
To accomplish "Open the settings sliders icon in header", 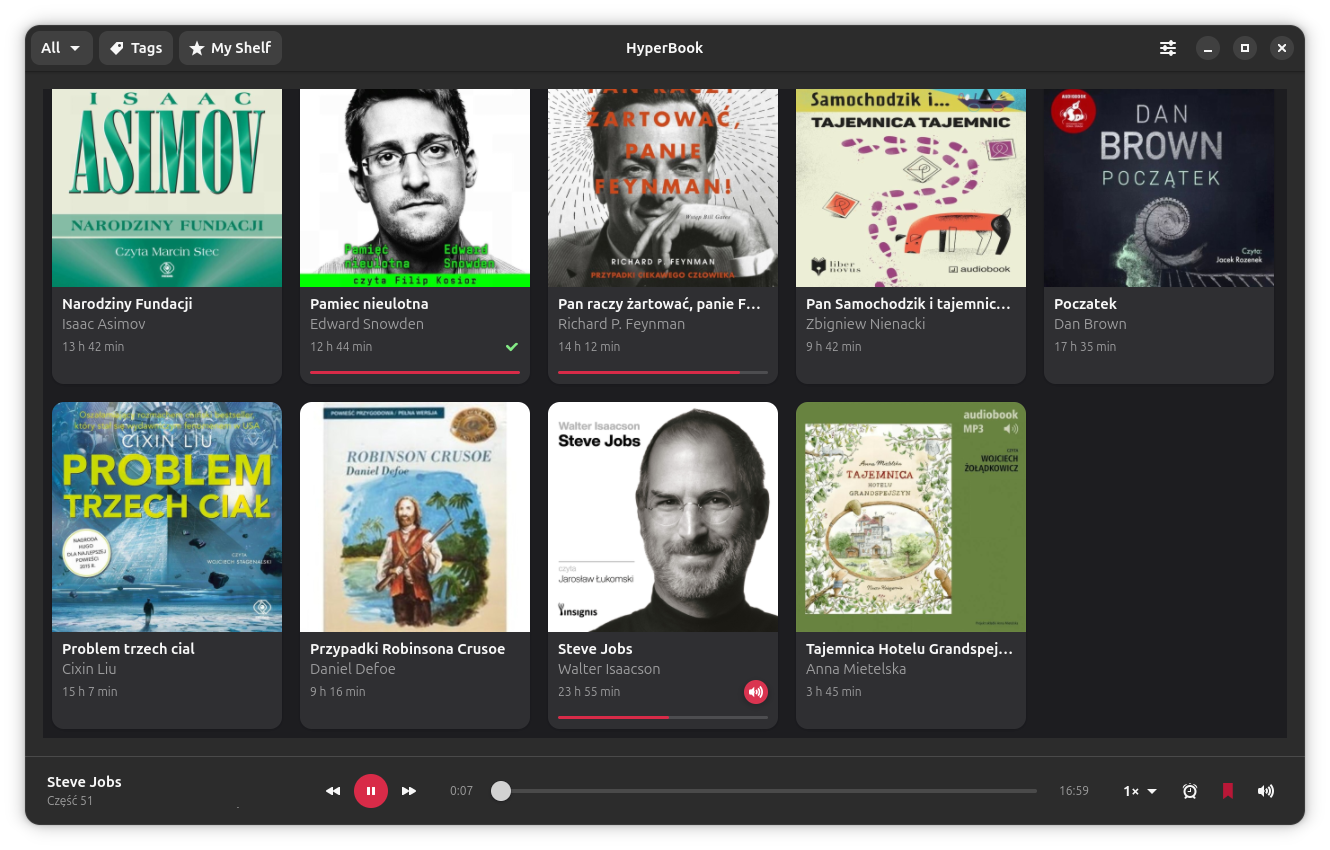I will click(x=1168, y=48).
